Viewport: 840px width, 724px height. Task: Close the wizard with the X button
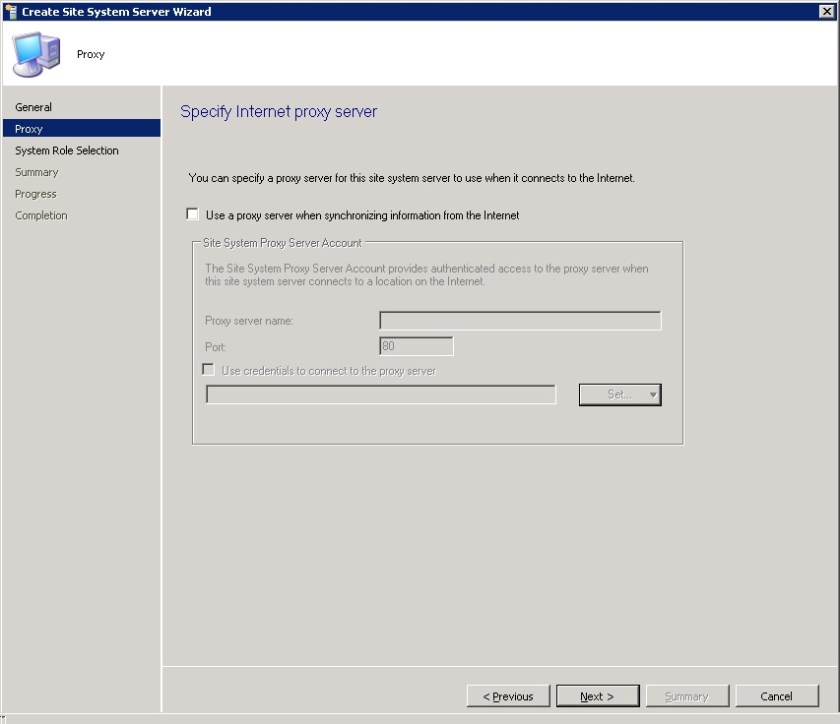click(x=827, y=12)
